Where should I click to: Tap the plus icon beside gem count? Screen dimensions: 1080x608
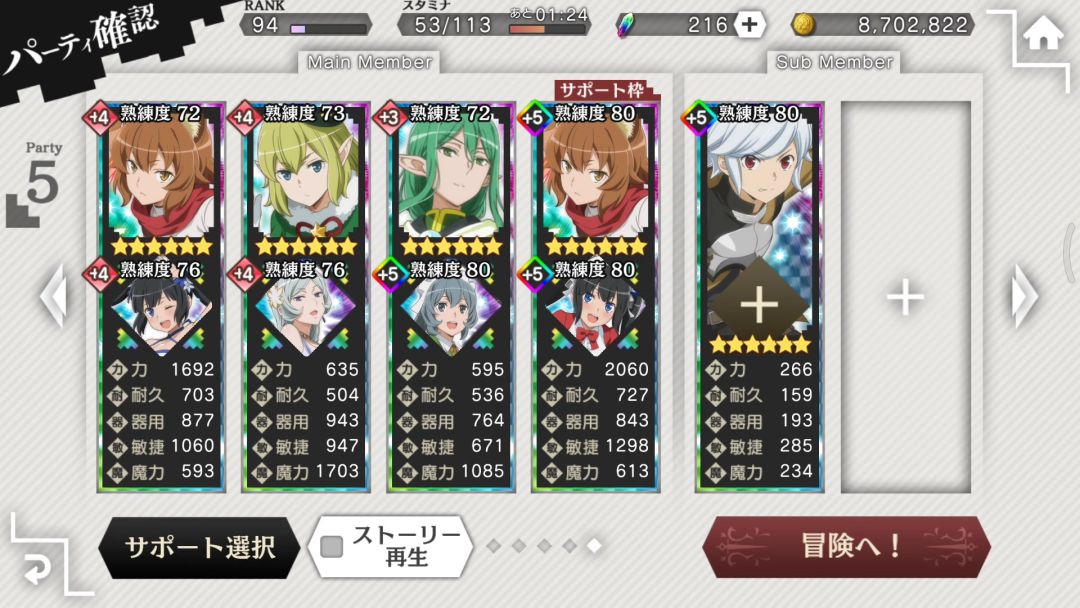(x=749, y=25)
